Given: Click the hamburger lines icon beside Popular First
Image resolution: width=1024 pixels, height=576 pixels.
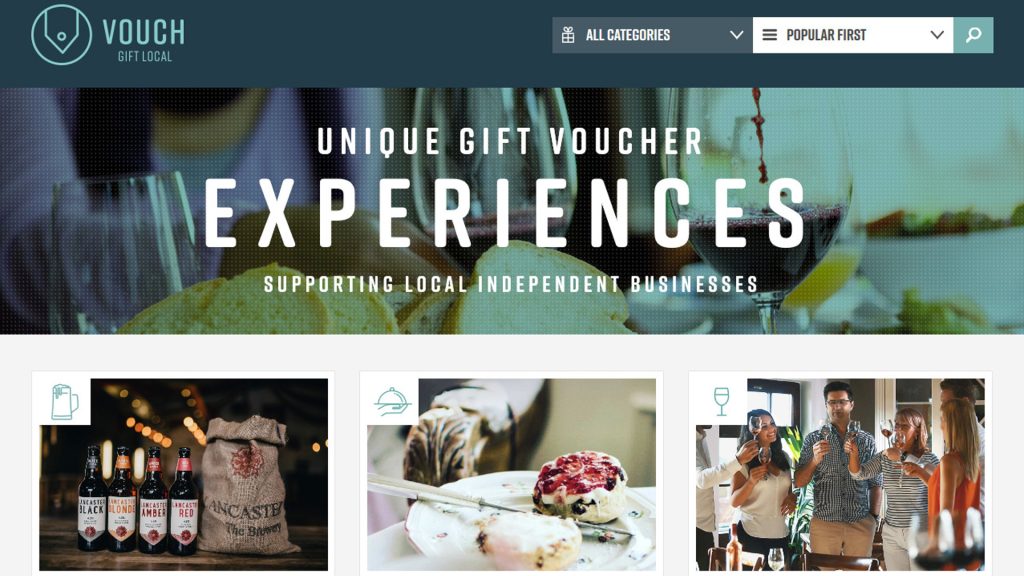Looking at the screenshot, I should (770, 35).
